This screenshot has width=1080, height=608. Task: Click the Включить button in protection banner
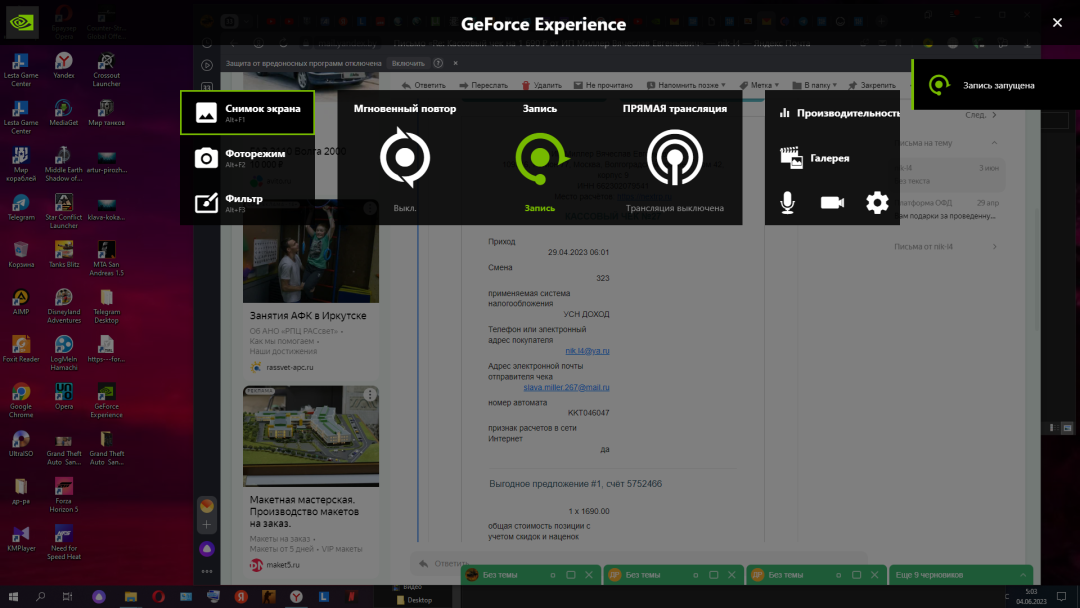(x=408, y=63)
